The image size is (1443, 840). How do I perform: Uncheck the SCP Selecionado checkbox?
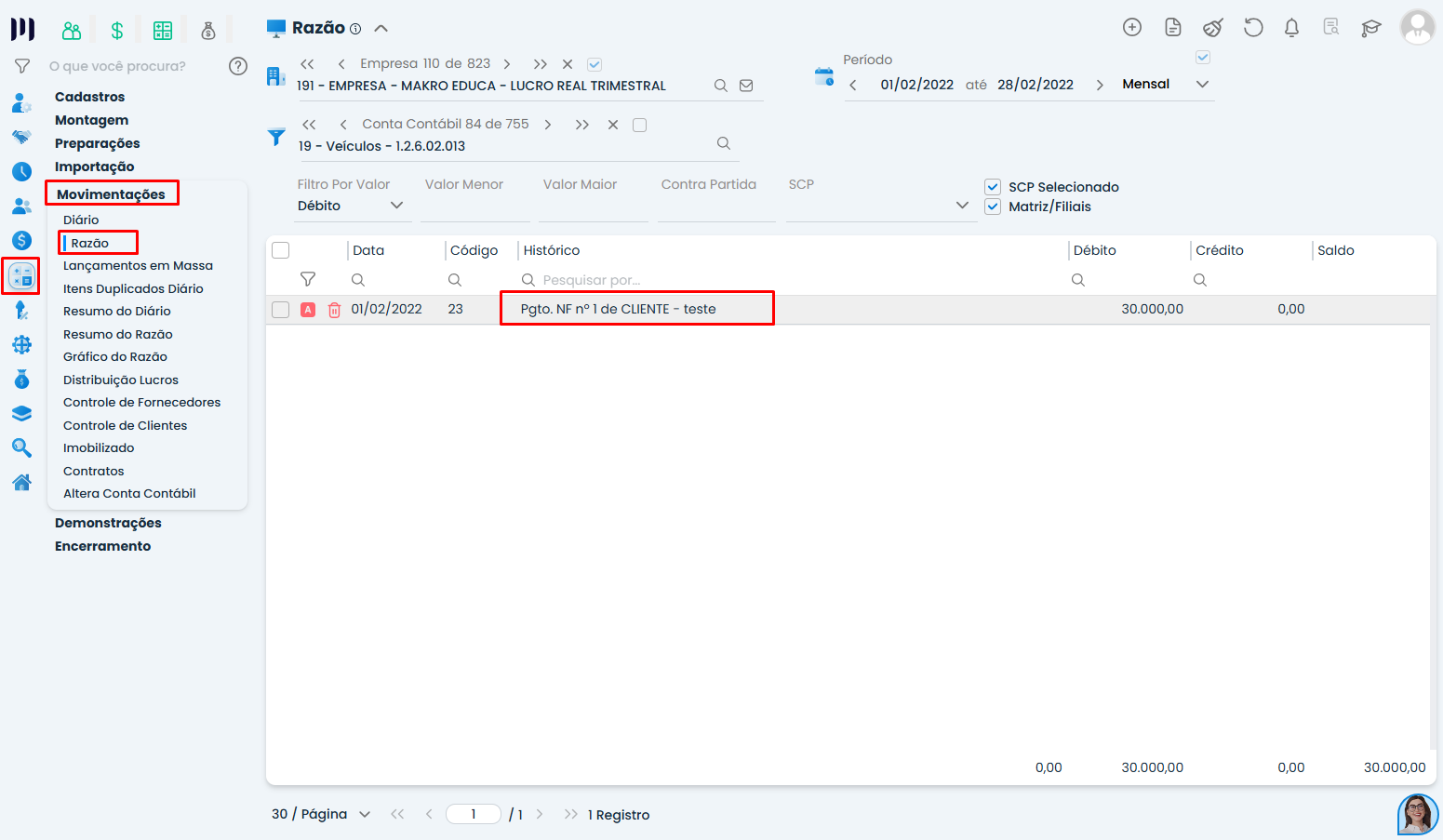(x=993, y=187)
